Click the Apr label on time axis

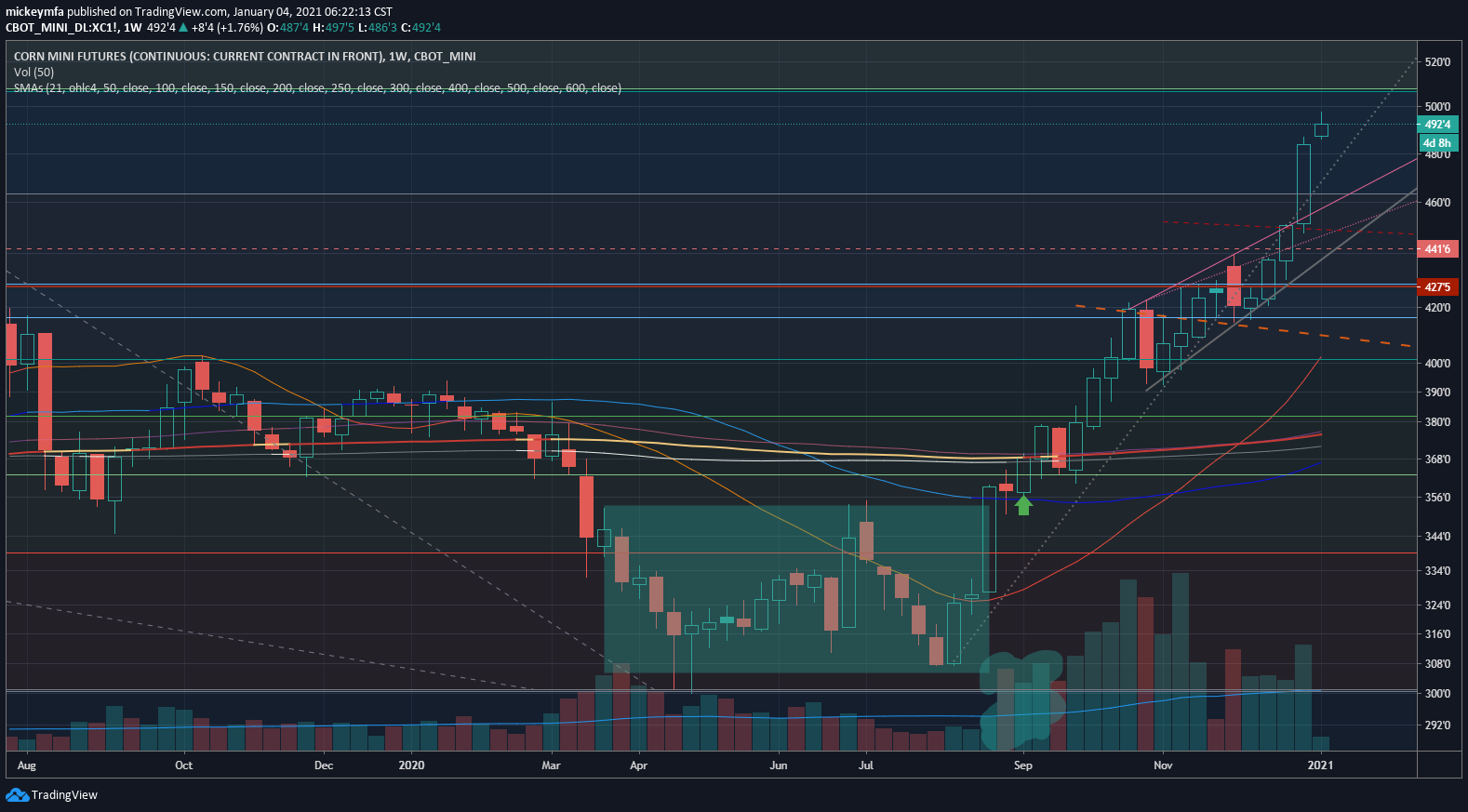pyautogui.click(x=638, y=765)
